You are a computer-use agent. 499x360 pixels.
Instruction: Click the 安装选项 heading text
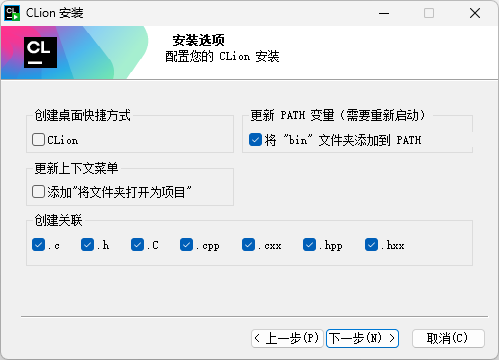pyautogui.click(x=198, y=41)
